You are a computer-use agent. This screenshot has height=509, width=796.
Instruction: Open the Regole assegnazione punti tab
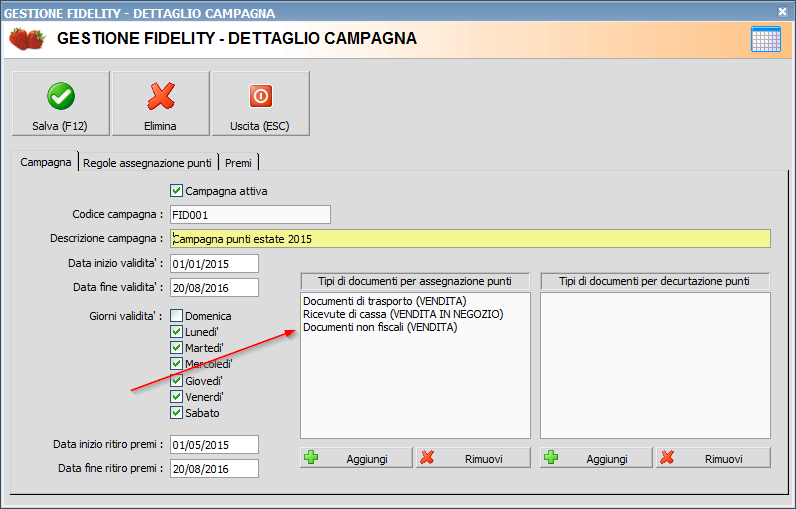click(147, 163)
